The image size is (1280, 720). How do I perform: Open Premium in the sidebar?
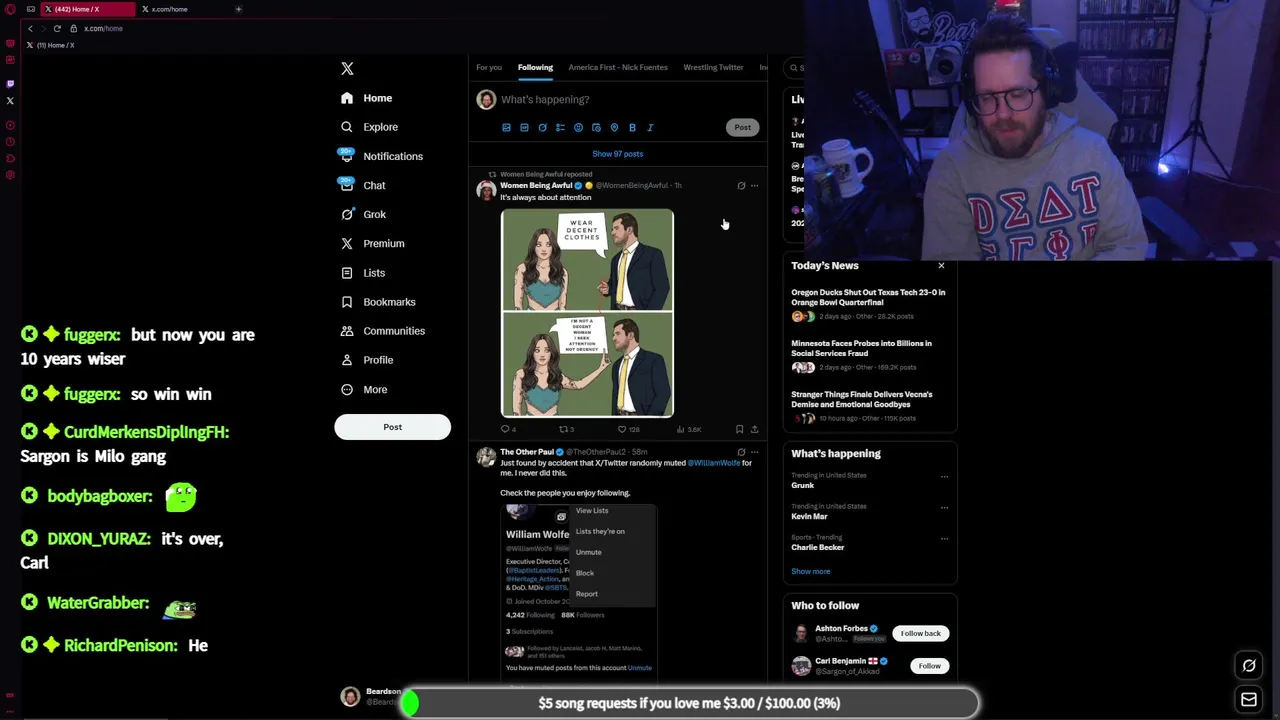click(372, 243)
